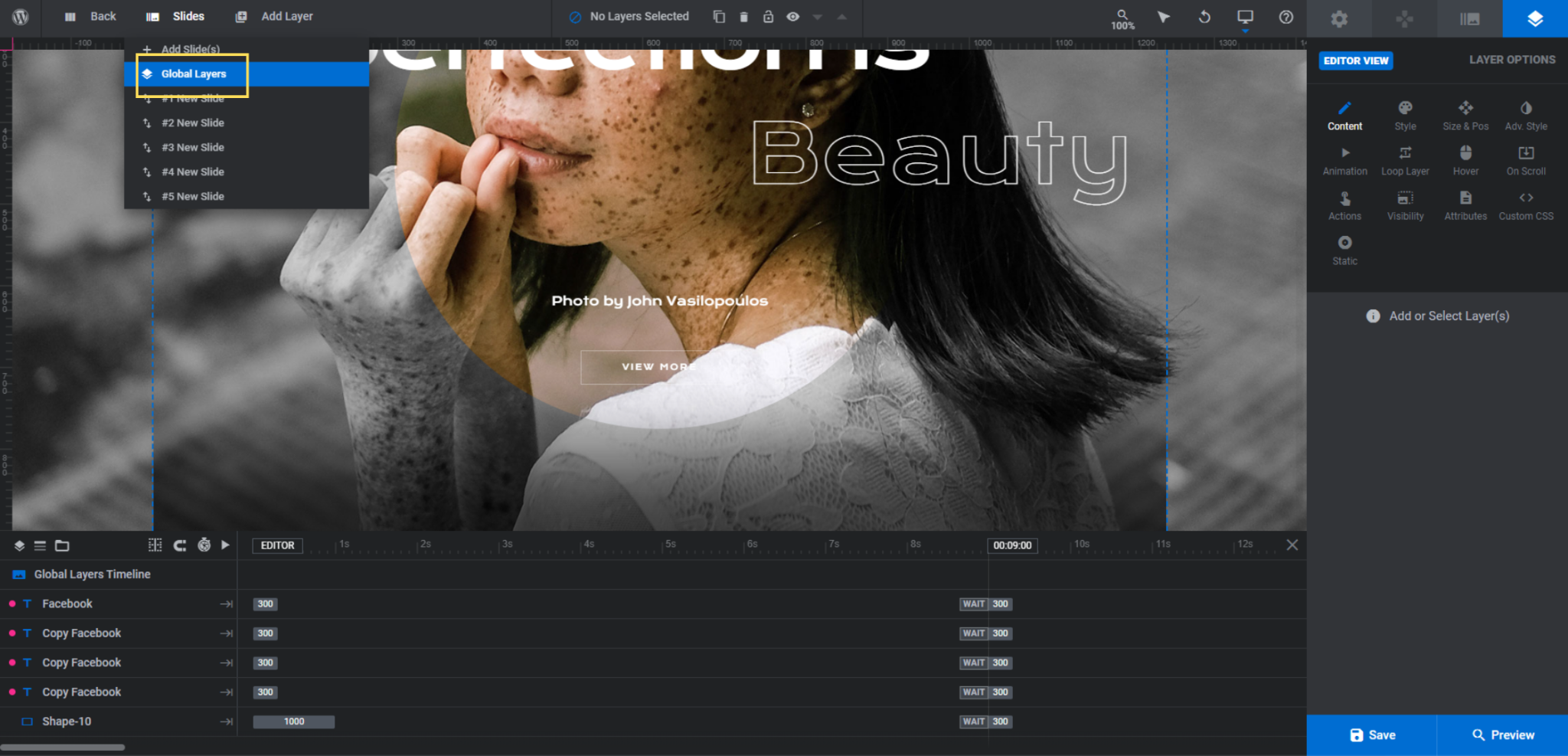Open the Style layer settings
Viewport: 1568px width, 756px height.
point(1405,116)
